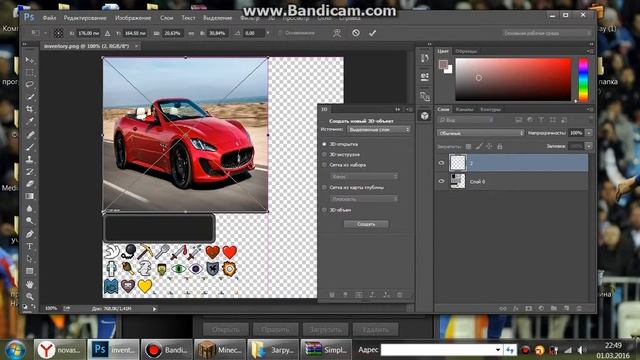
Task: Select the Quick Selection tool
Action: pyautogui.click(x=29, y=97)
